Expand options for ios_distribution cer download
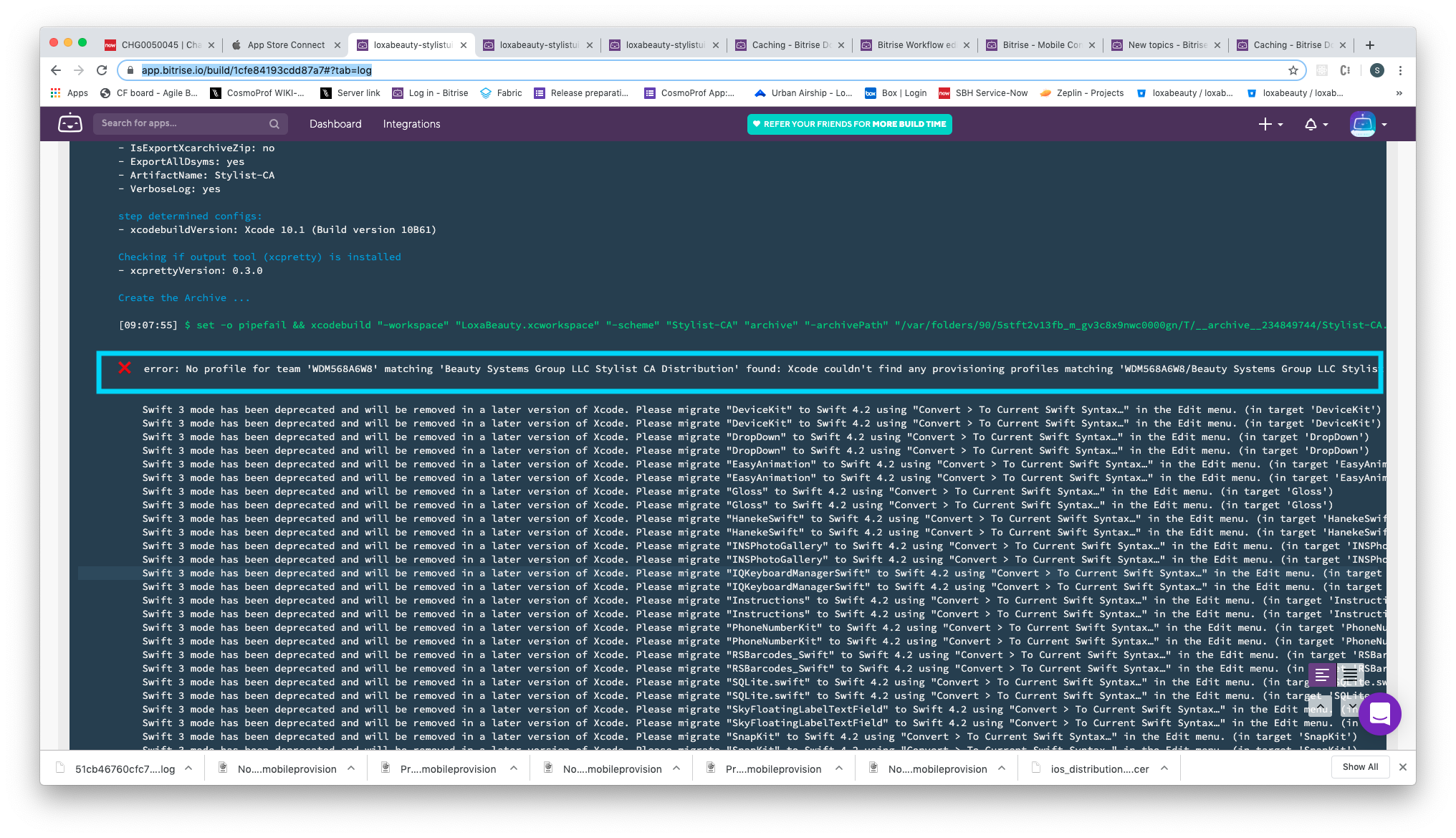 pos(1164,768)
